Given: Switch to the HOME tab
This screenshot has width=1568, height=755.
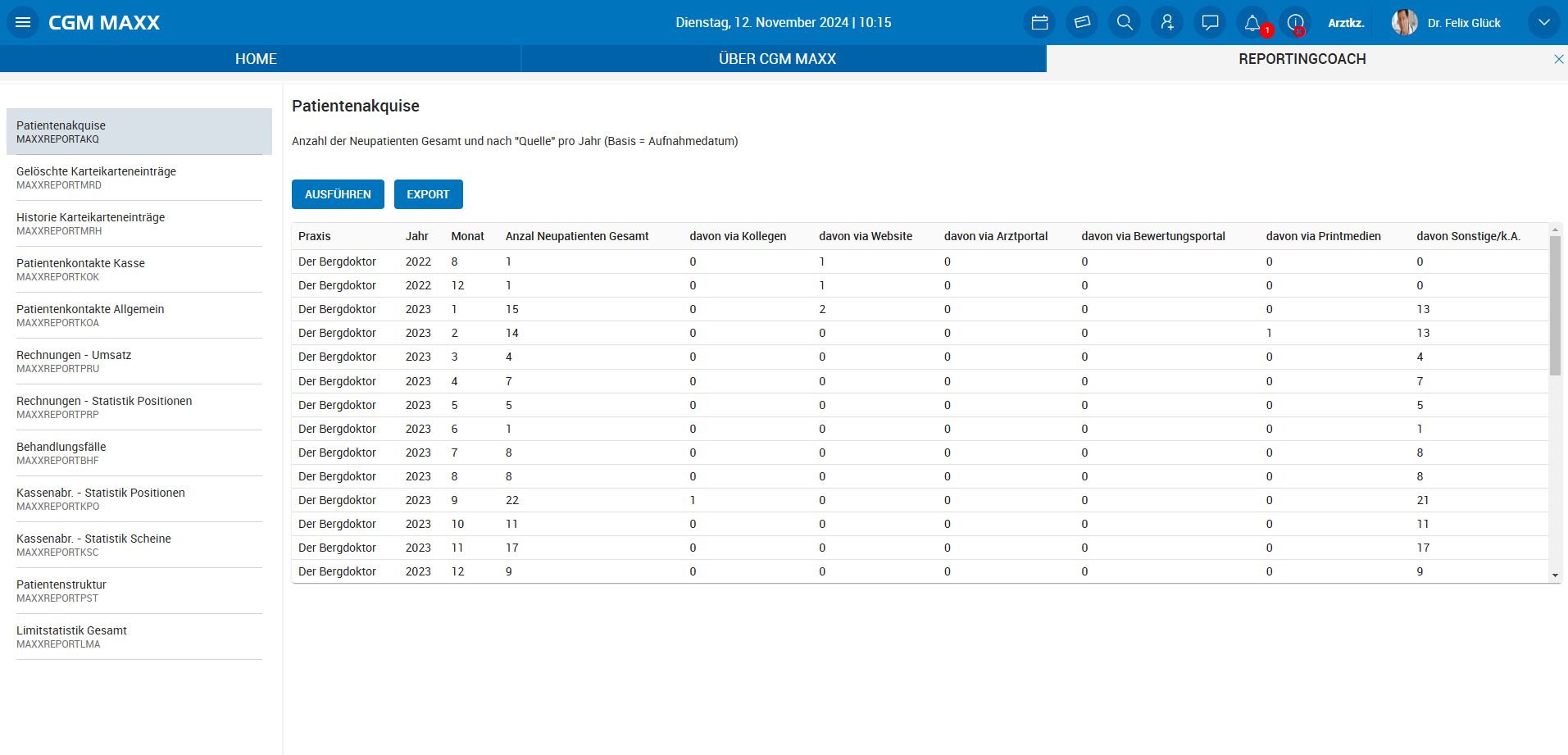Looking at the screenshot, I should coord(256,59).
